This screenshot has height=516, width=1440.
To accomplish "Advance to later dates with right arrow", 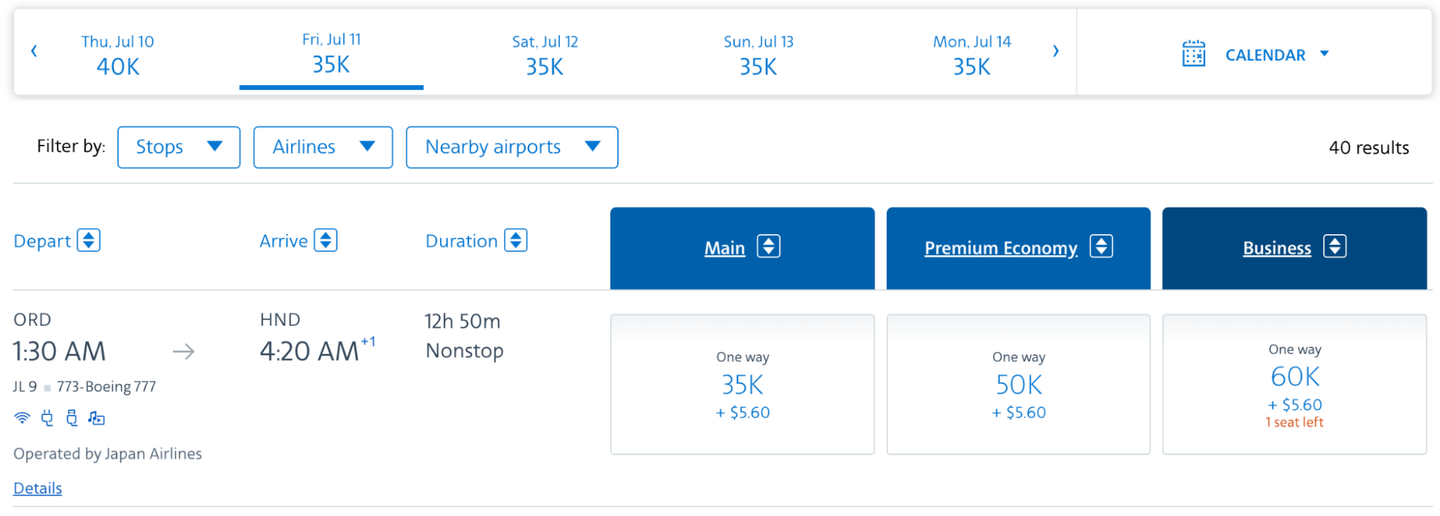I will 1055,51.
